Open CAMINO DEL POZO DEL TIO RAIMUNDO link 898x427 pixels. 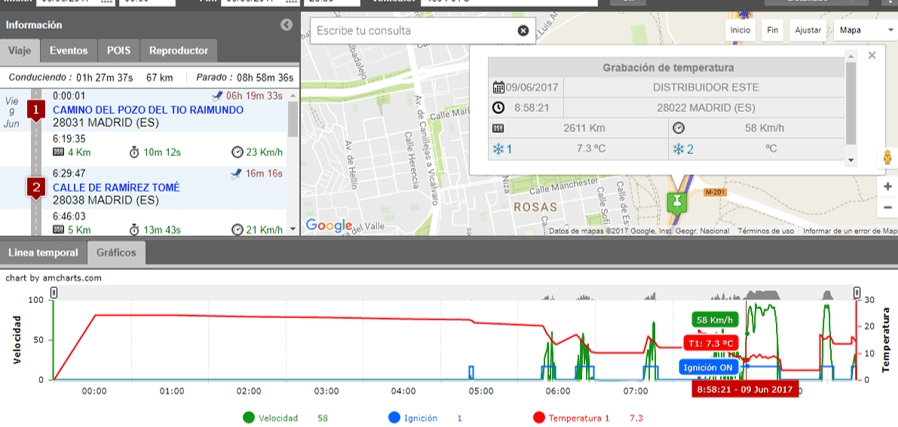coord(147,110)
